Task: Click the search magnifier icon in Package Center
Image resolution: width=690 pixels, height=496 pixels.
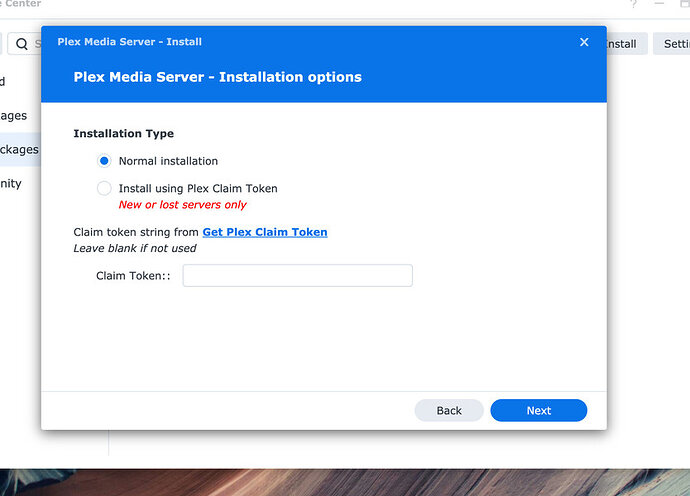Action: [22, 44]
